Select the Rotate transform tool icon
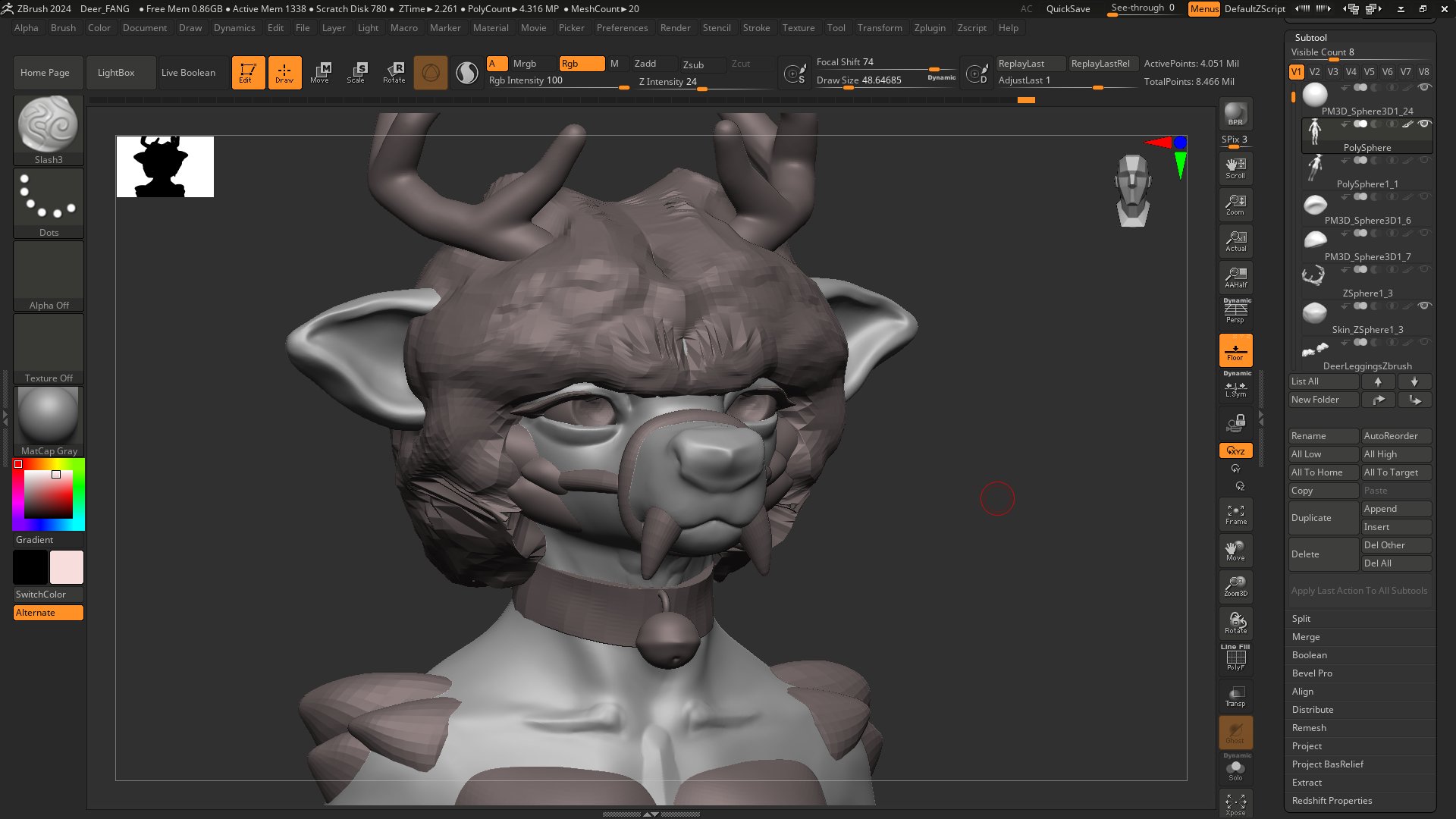This screenshot has width=1456, height=819. pyautogui.click(x=394, y=72)
